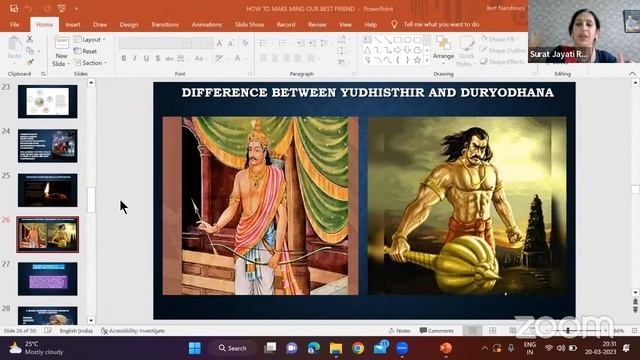This screenshot has width=640, height=360.
Task: Select slide 27 thumbnail
Action: point(47,279)
